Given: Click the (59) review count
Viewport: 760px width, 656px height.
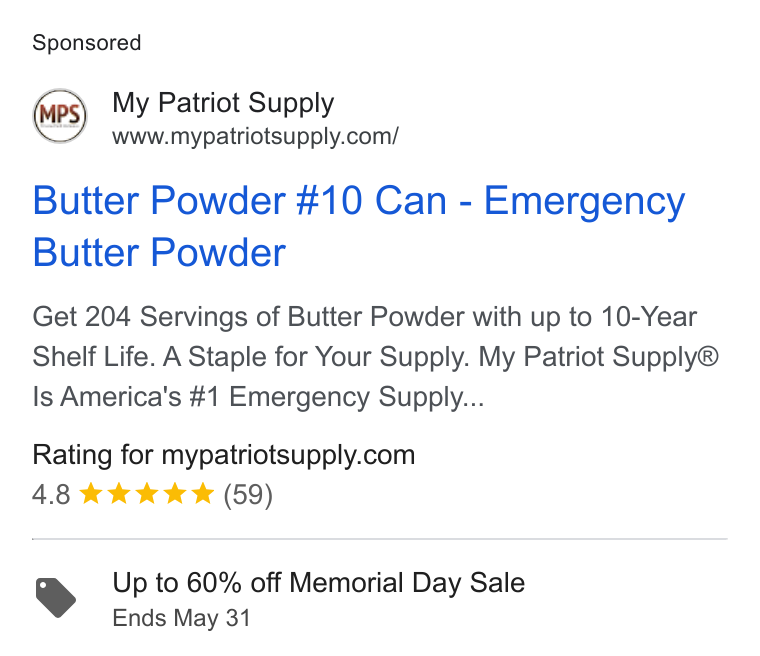Looking at the screenshot, I should [x=248, y=495].
